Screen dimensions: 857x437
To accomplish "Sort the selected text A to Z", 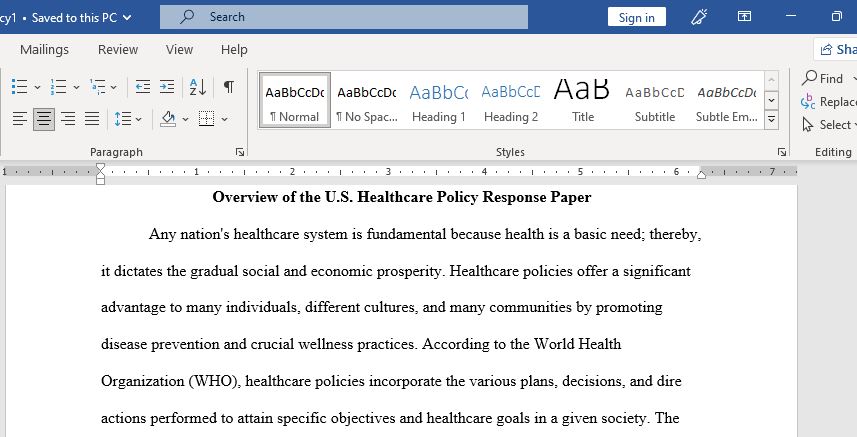I will pyautogui.click(x=198, y=86).
